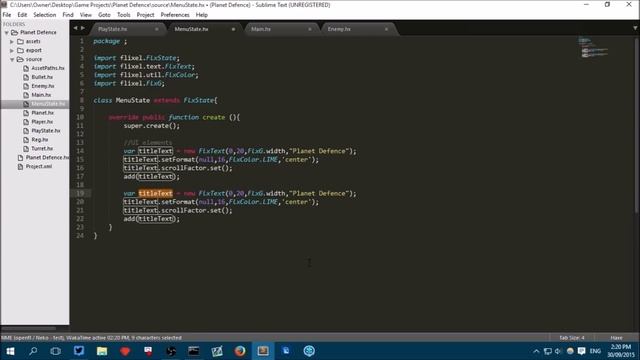The image size is (640, 360).
Task: Collapse the source folder arrow
Action: (12, 59)
